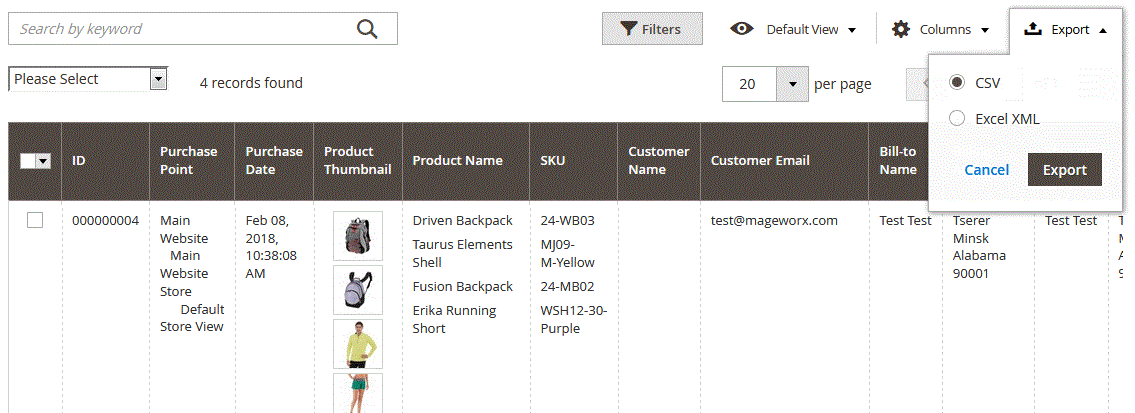
Task: Click the SKU MJ09-M-Yellow
Action: click(568, 253)
